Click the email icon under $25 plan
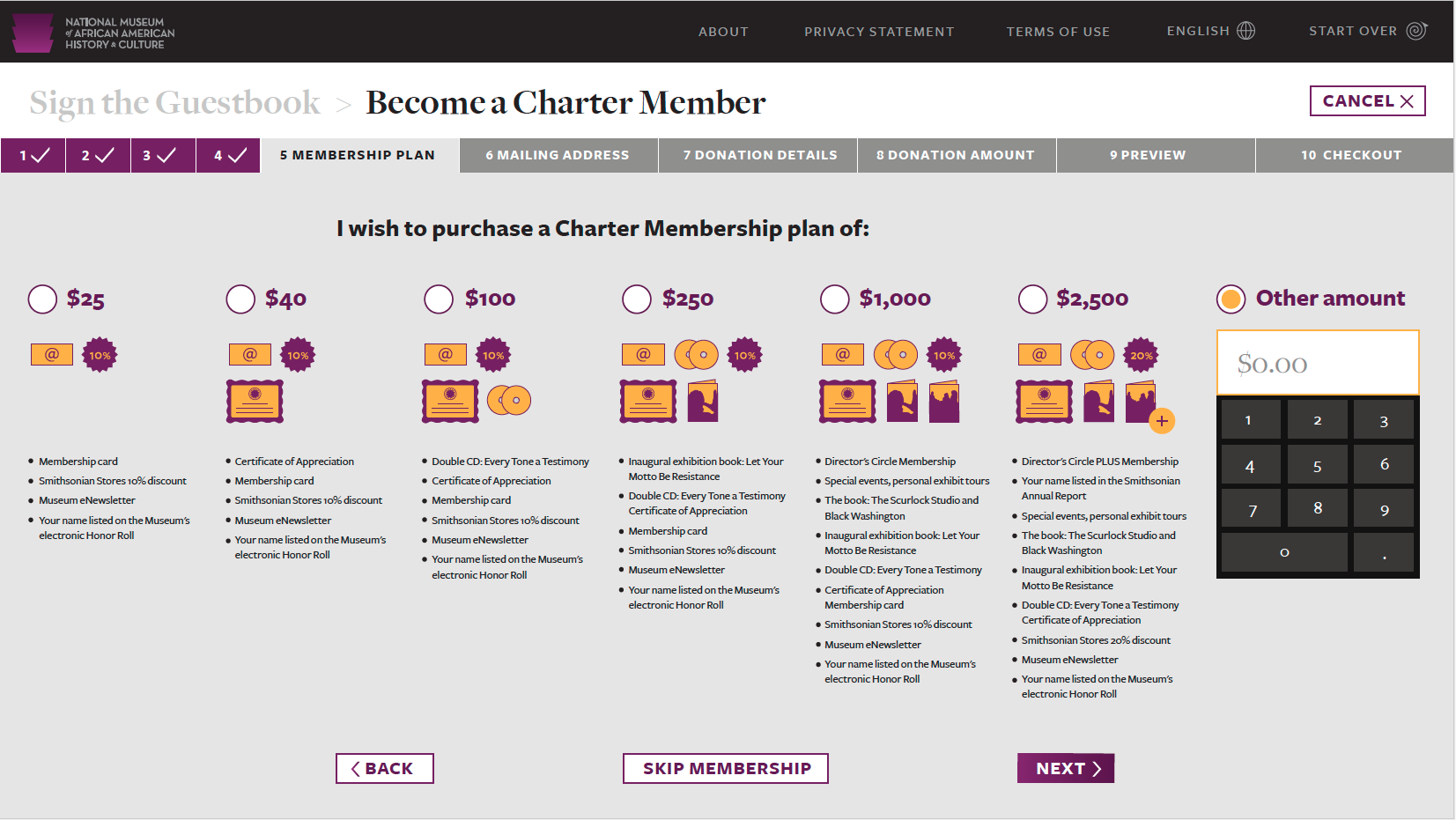 point(52,354)
